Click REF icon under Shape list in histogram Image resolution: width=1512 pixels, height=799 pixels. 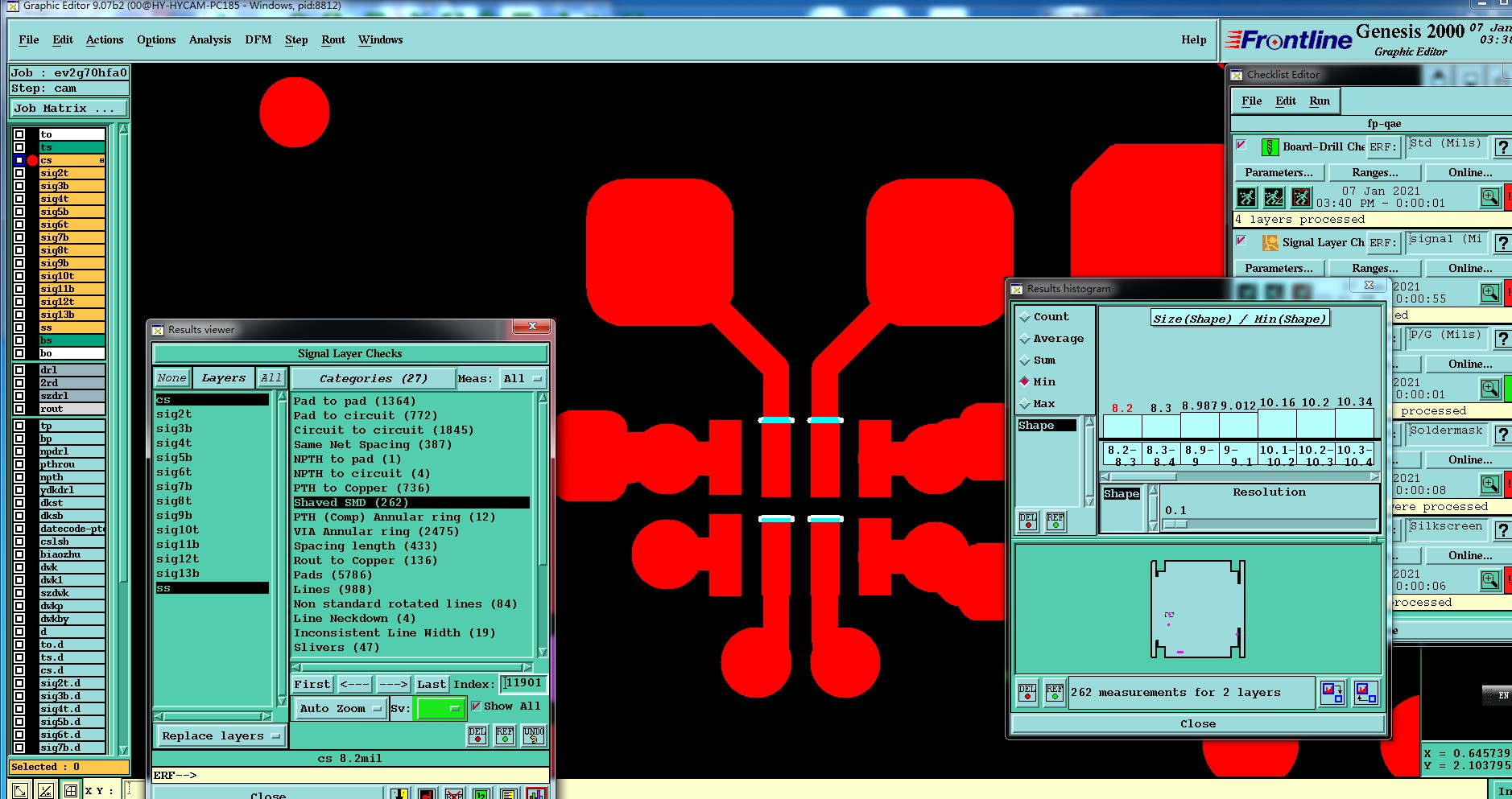click(1056, 521)
